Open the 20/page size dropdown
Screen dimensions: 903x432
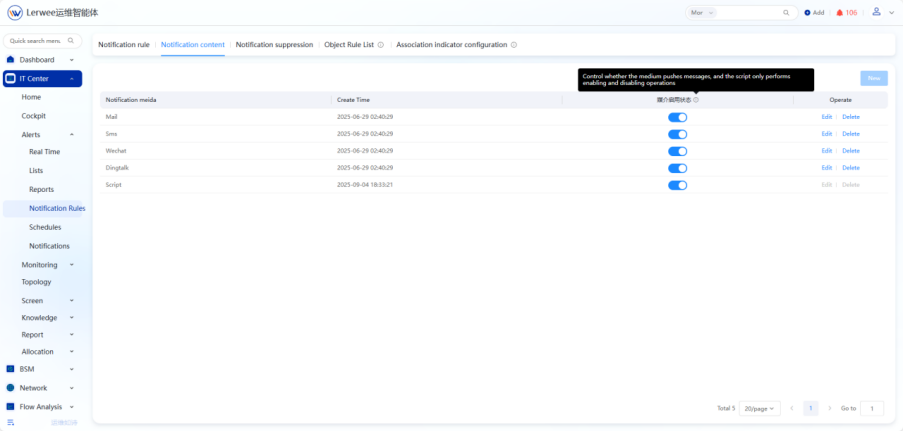point(760,408)
